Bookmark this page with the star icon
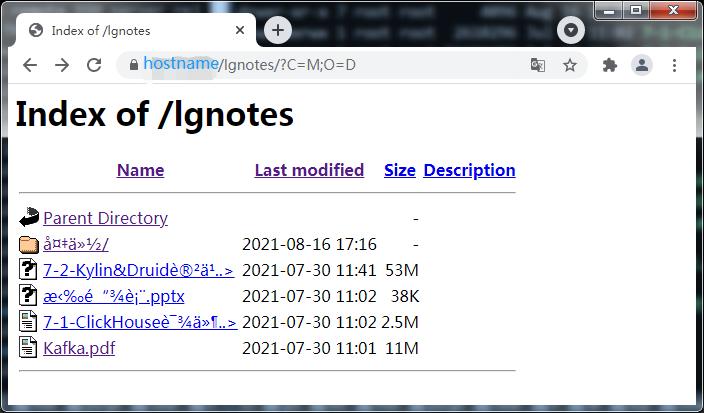Screen dimensions: 704x413 [x=570, y=65]
